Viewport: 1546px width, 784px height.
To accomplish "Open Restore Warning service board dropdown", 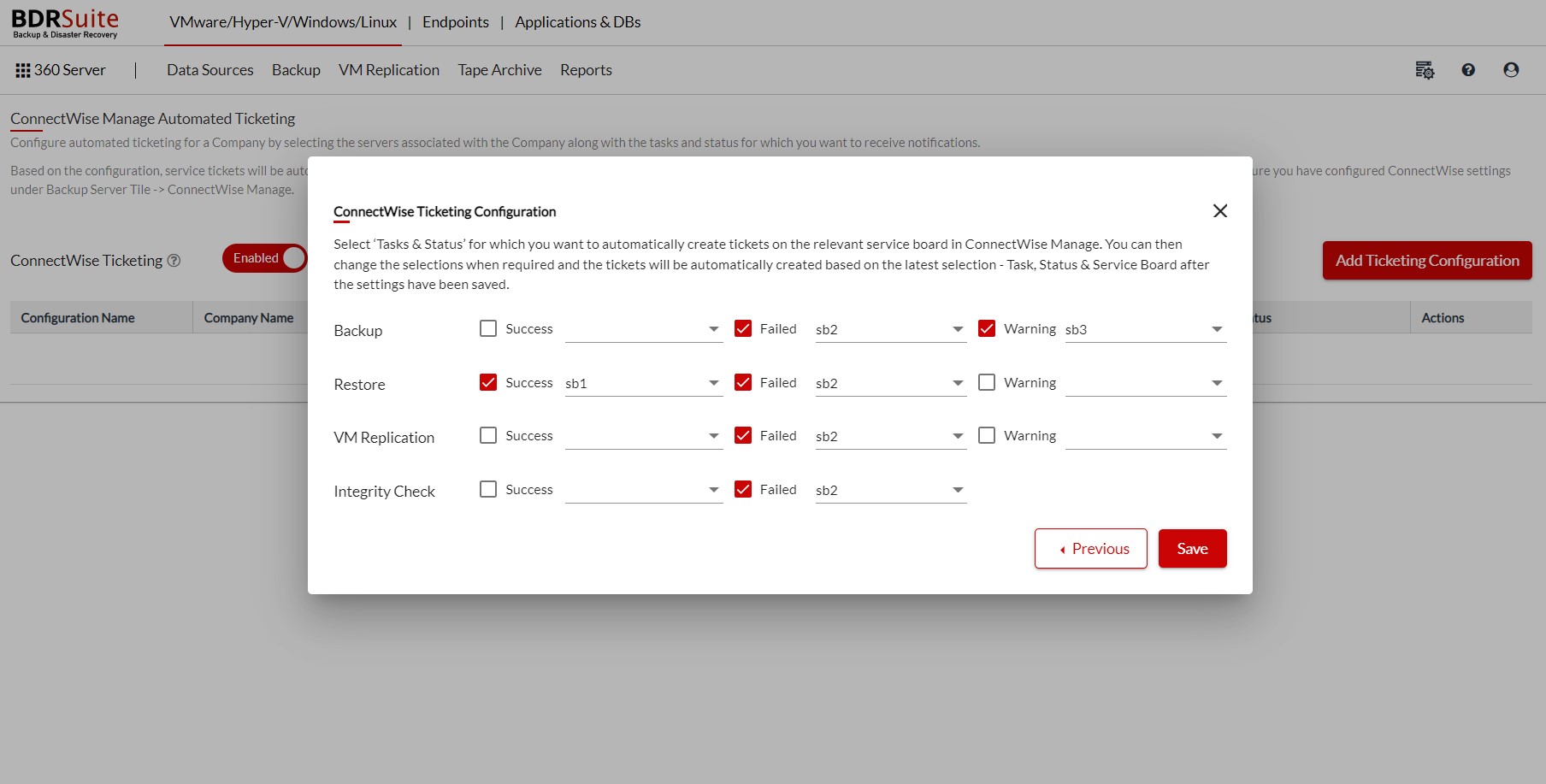I will [1146, 383].
